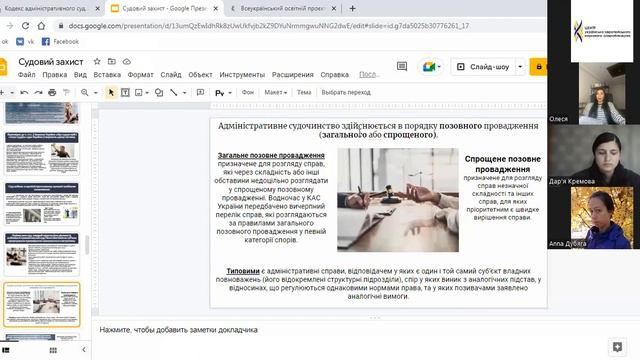Open the zoom tool
Screen dimensions: 640x360
click(x=84, y=93)
